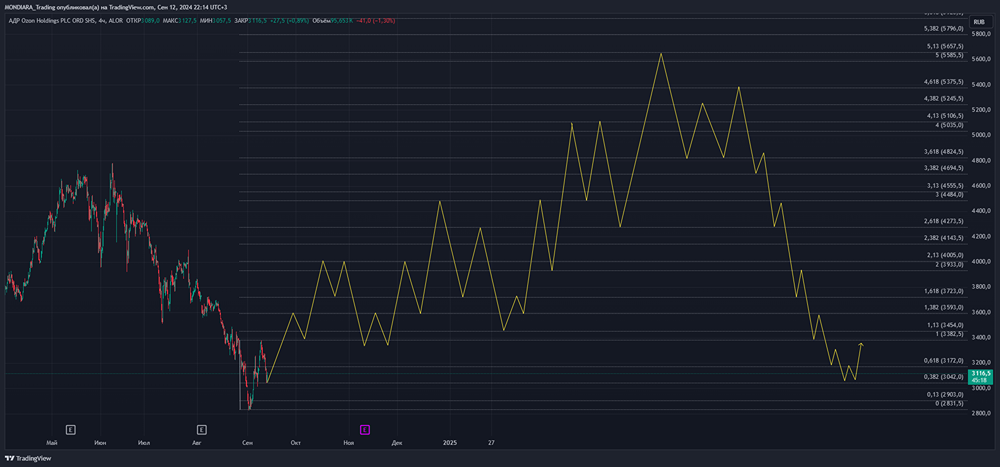1000x467 pixels.
Task: Select the Fibonacci 1.618 level label
Action: [944, 290]
